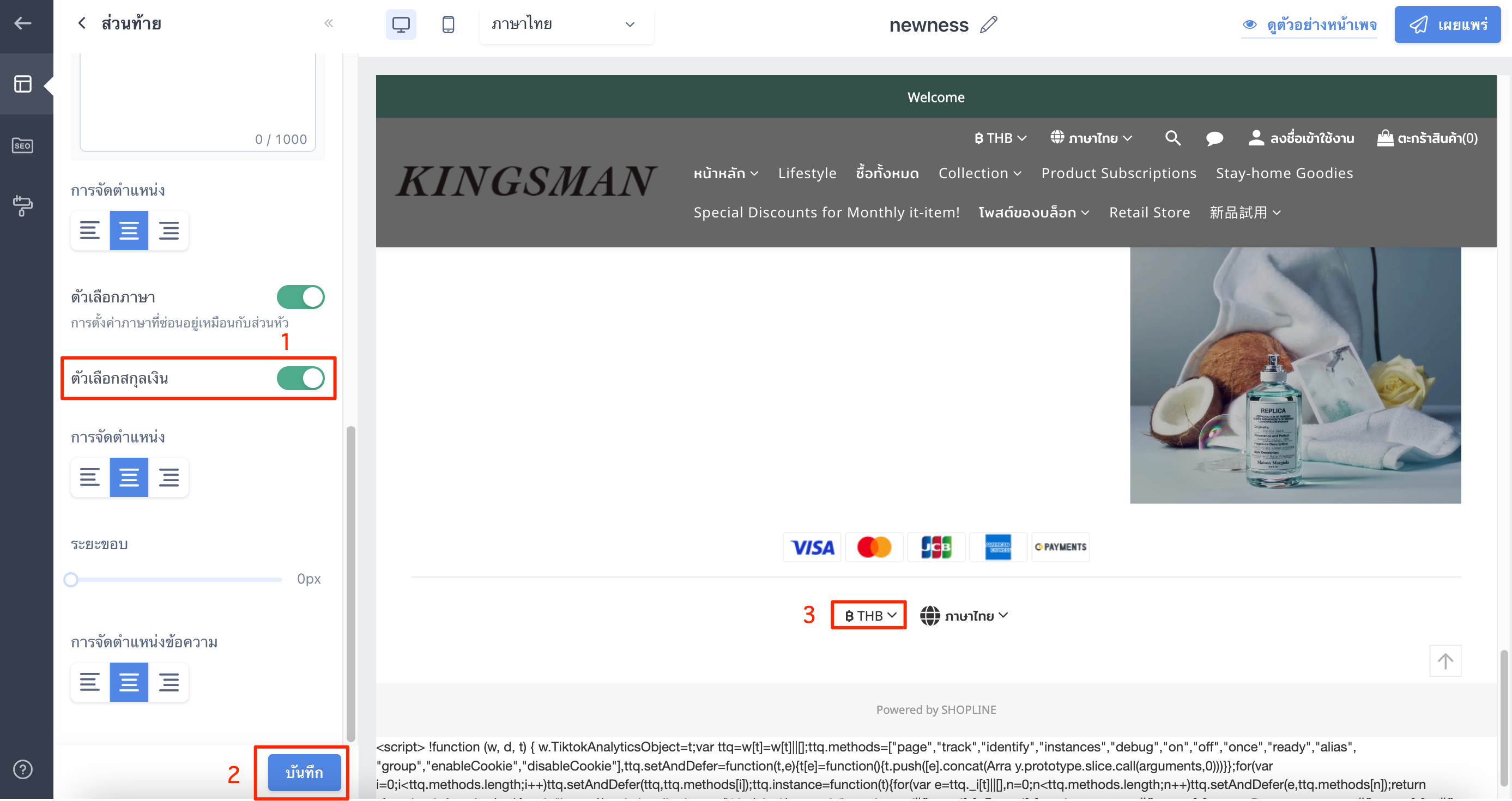Open the Lifestyle menu item

click(x=807, y=174)
